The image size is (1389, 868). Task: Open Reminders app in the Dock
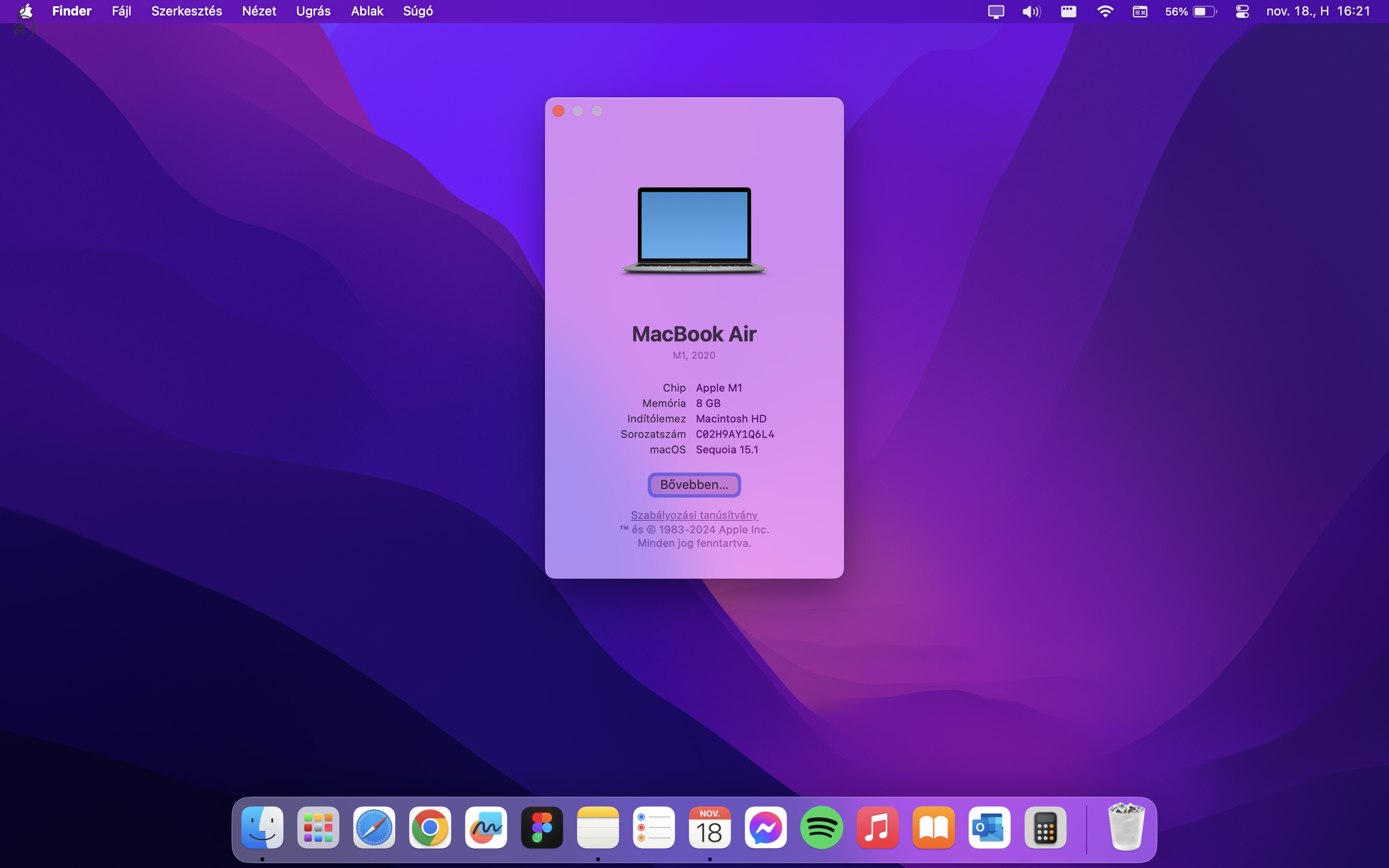point(654,827)
